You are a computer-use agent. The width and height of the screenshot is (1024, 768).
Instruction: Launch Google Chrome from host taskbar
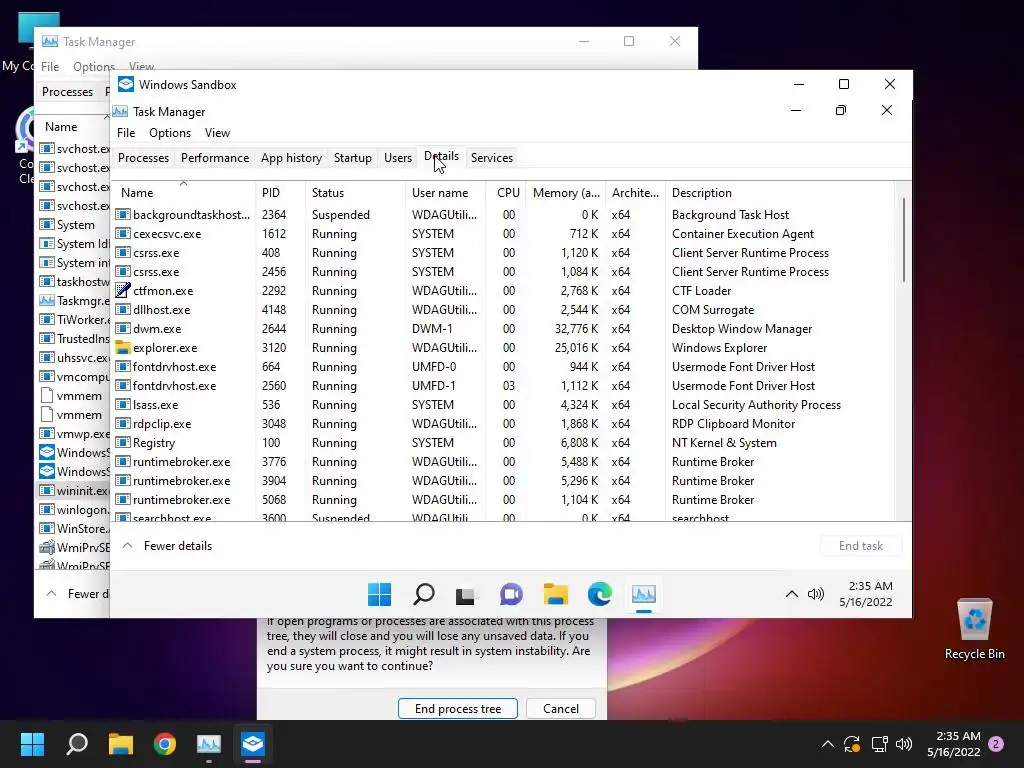[165, 743]
